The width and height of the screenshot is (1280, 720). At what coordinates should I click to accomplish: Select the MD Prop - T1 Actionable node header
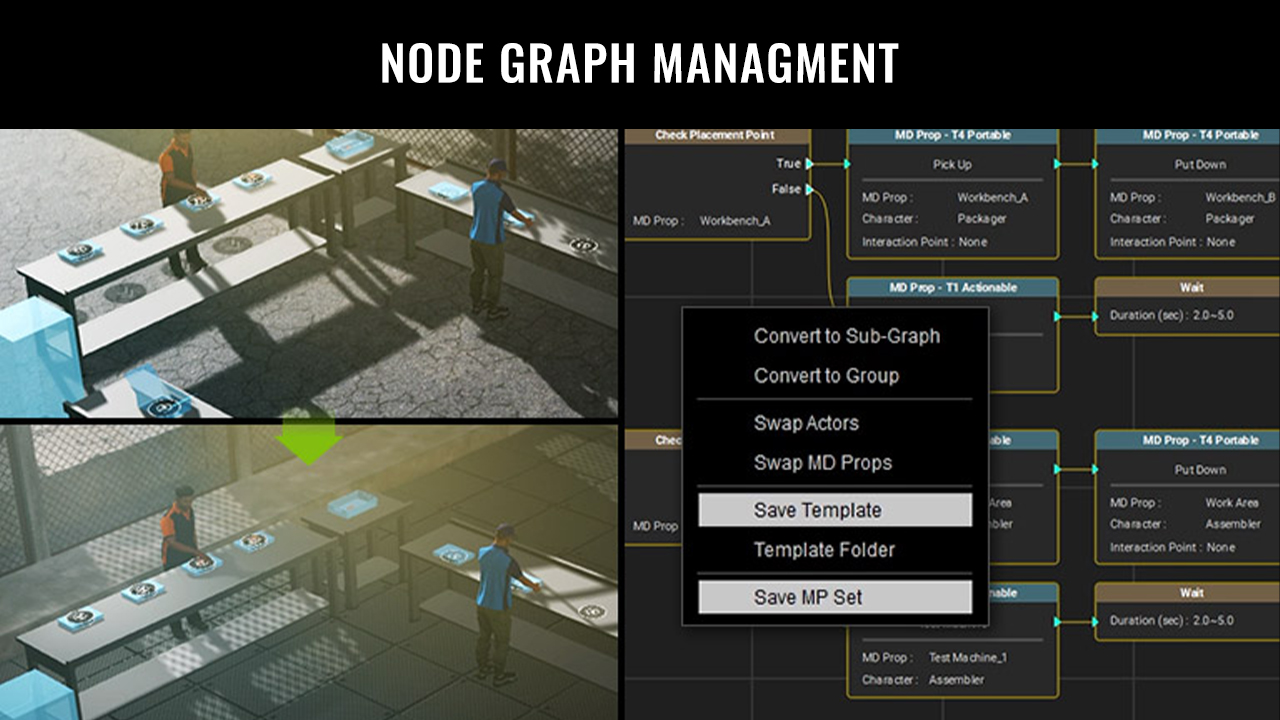(x=952, y=288)
